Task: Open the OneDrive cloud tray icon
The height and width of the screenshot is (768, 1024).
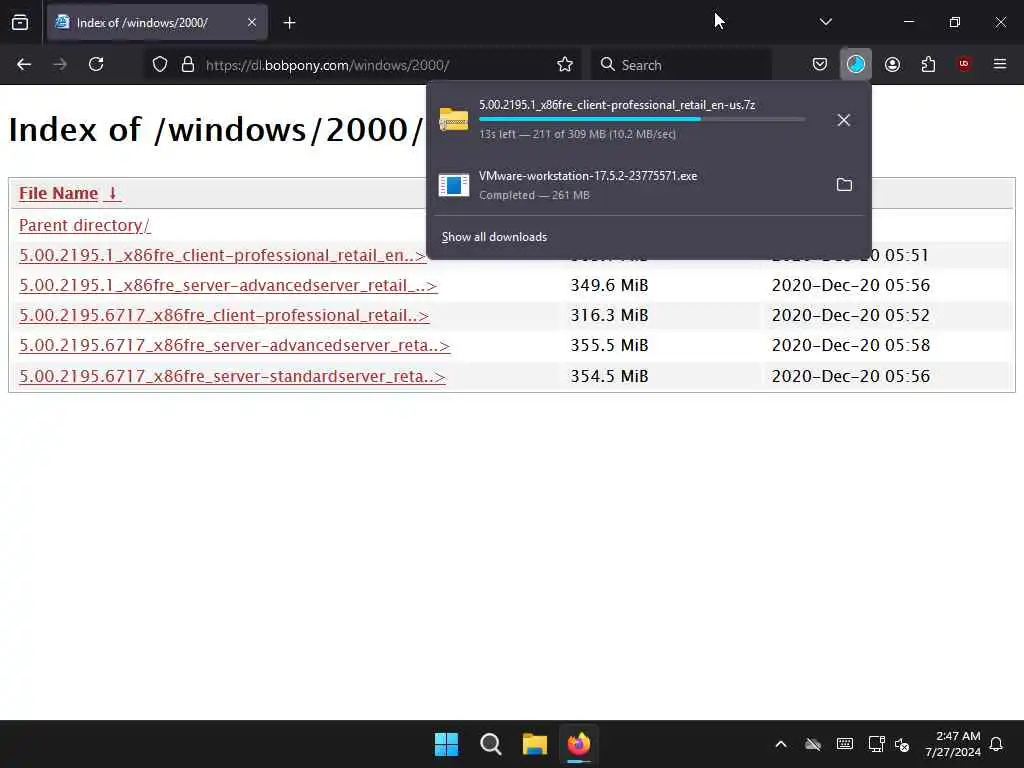Action: 812,744
